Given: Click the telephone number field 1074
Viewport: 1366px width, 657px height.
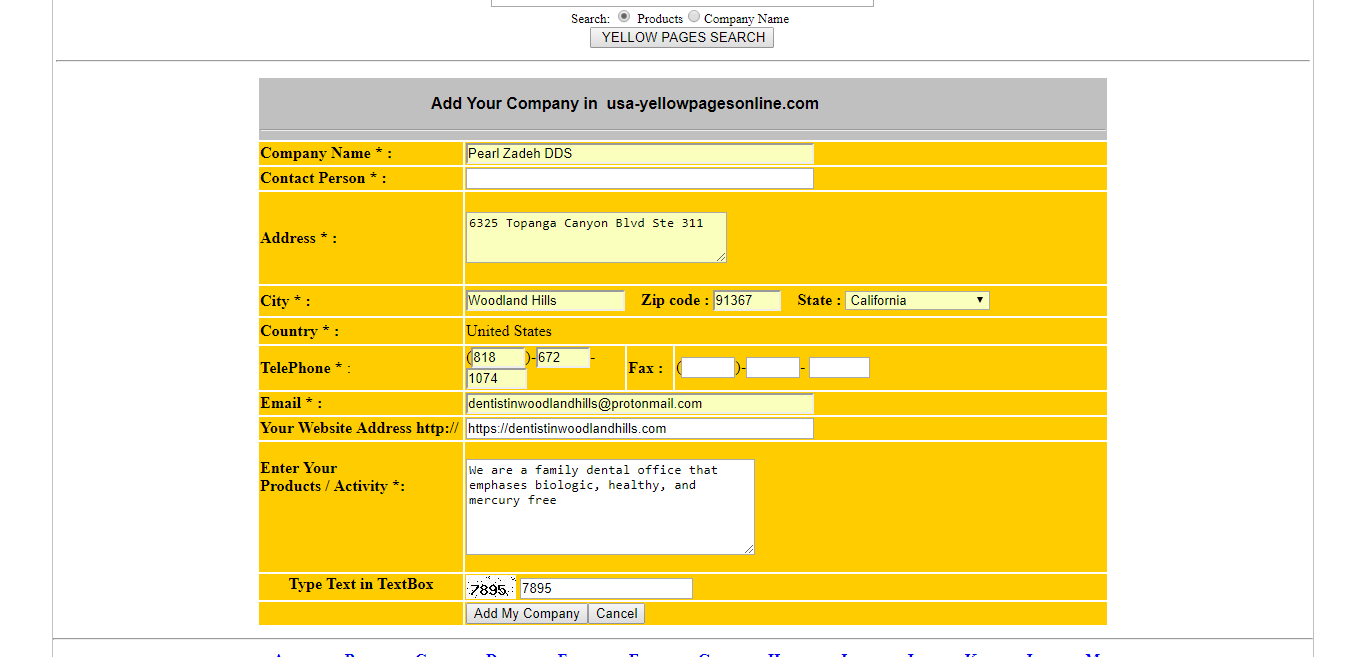Looking at the screenshot, I should point(497,379).
